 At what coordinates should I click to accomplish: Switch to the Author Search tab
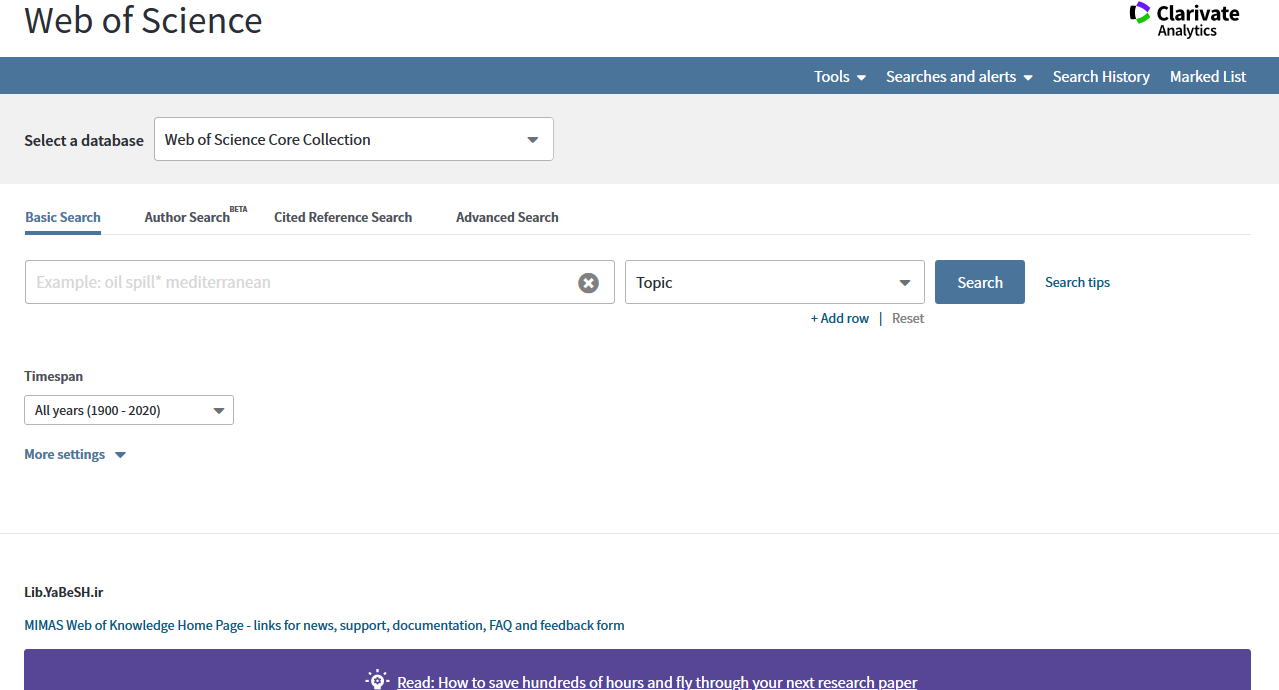(187, 217)
